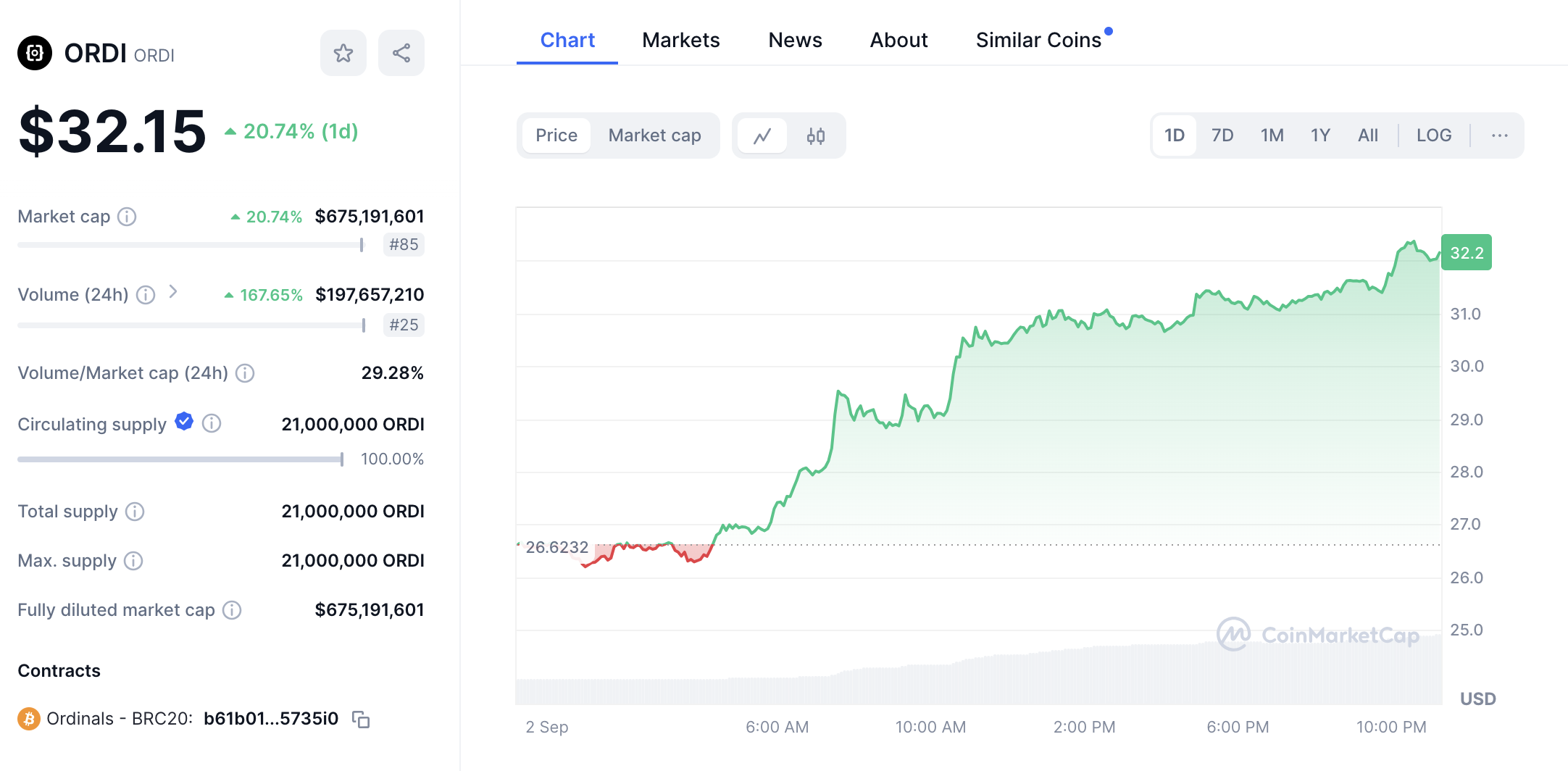Image resolution: width=1568 pixels, height=771 pixels.
Task: Open Fully diluted market cap info icon
Action: [x=232, y=610]
